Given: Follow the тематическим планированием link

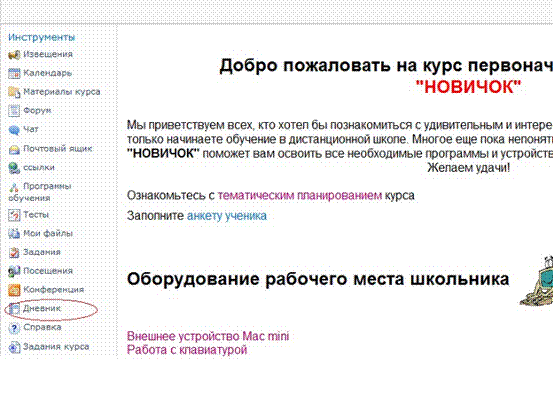Looking at the screenshot, I should pyautogui.click(x=300, y=195).
